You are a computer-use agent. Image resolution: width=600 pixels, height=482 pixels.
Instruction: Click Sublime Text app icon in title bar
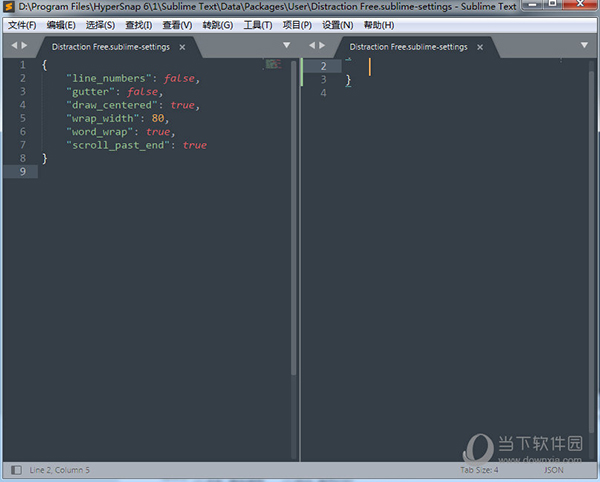click(x=8, y=7)
